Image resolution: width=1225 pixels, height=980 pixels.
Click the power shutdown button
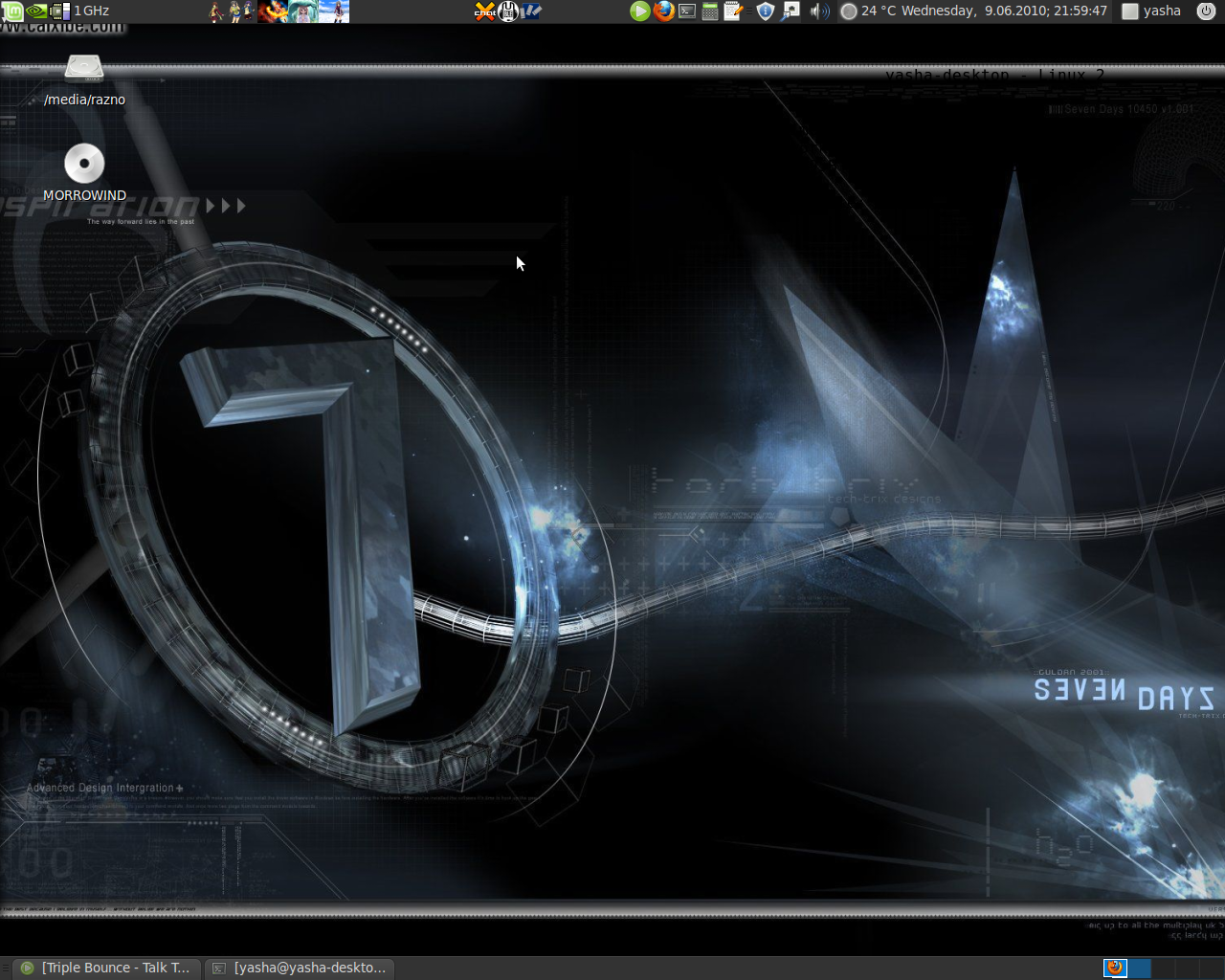(1206, 11)
